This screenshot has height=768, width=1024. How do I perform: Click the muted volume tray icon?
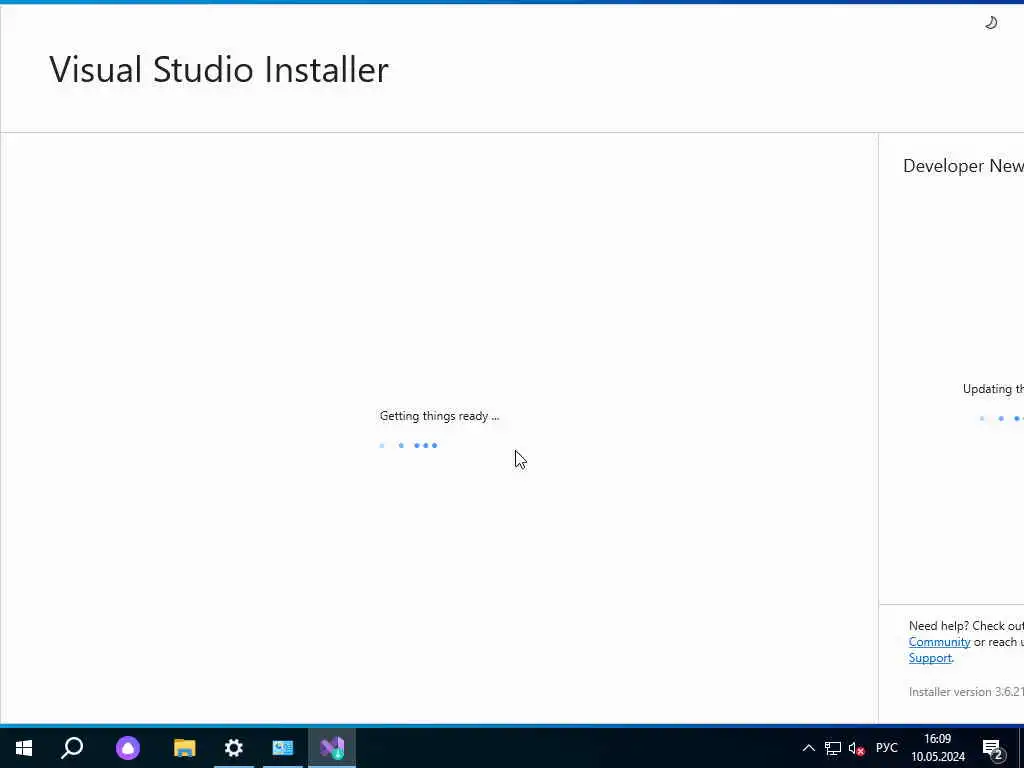click(856, 748)
